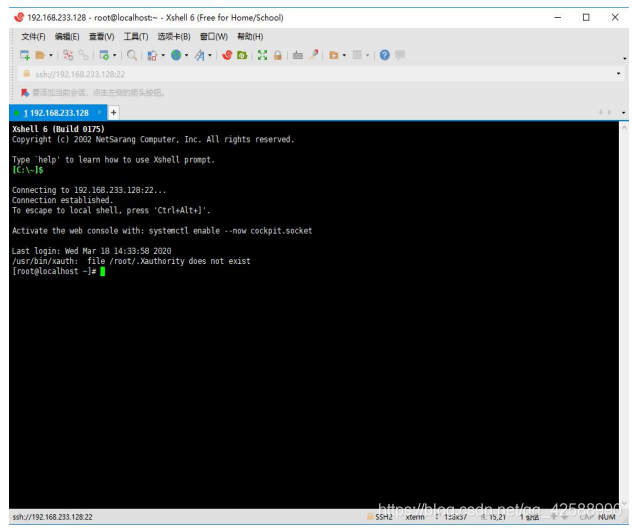Open the tab list dropdown arrow
The height and width of the screenshot is (529, 632).
624,112
